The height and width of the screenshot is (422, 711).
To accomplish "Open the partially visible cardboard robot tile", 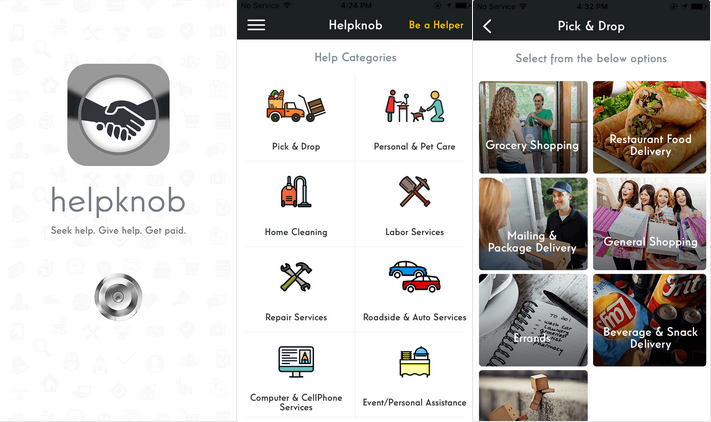I will pos(533,396).
